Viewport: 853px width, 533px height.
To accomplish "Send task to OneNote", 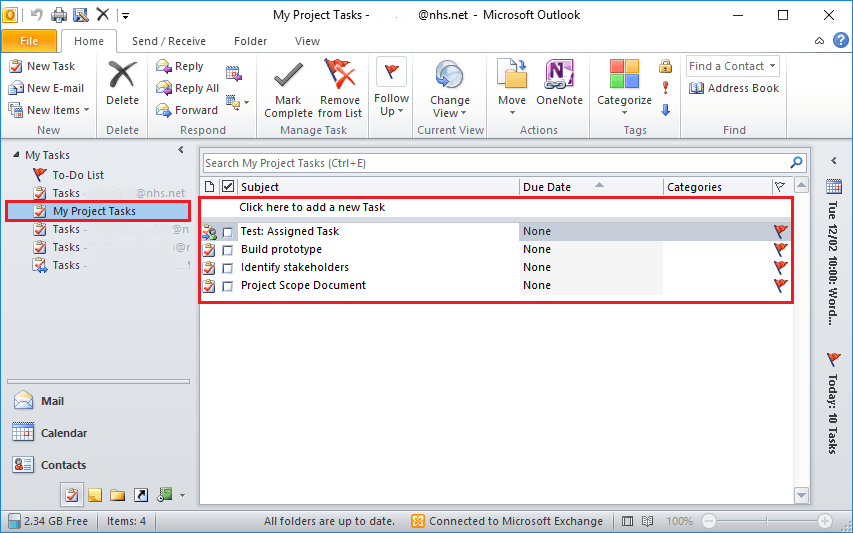I will point(559,83).
